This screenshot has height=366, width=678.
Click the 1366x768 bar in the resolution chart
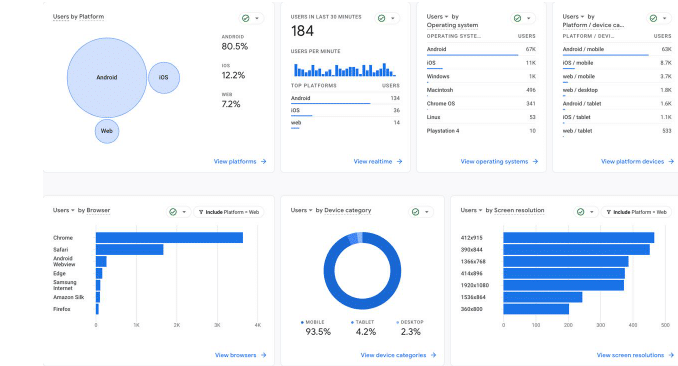coord(566,261)
